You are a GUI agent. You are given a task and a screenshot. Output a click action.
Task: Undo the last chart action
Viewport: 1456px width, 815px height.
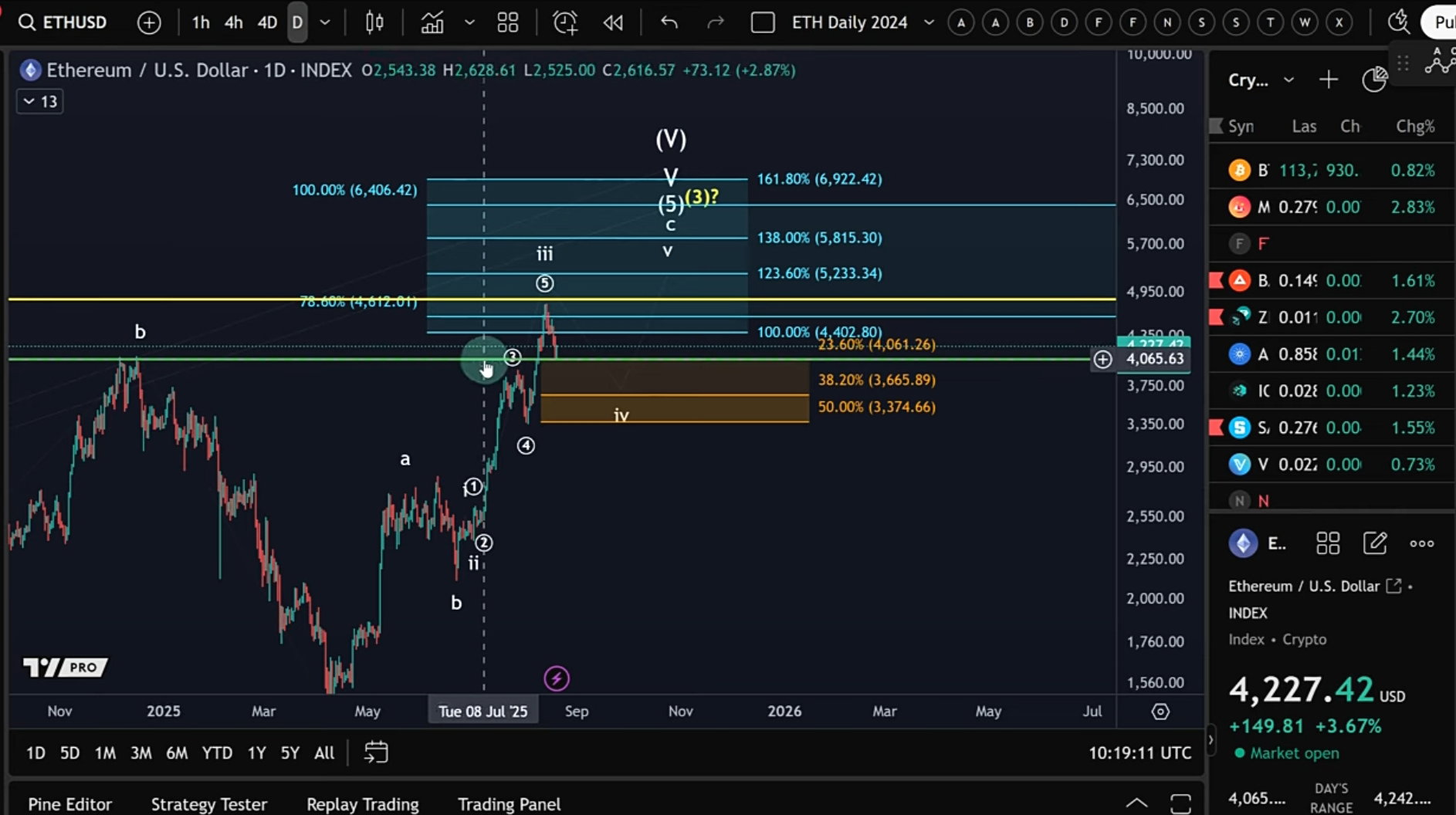[x=669, y=22]
